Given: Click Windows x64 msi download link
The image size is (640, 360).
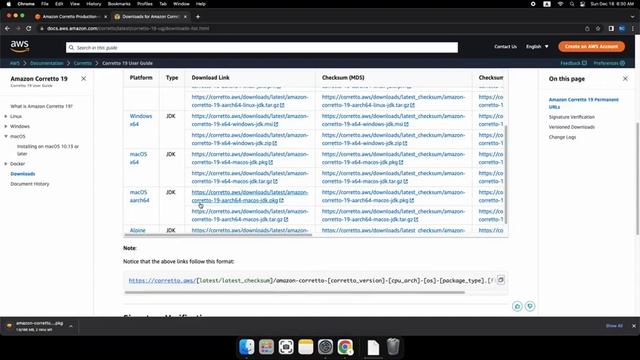Looking at the screenshot, I should [249, 120].
